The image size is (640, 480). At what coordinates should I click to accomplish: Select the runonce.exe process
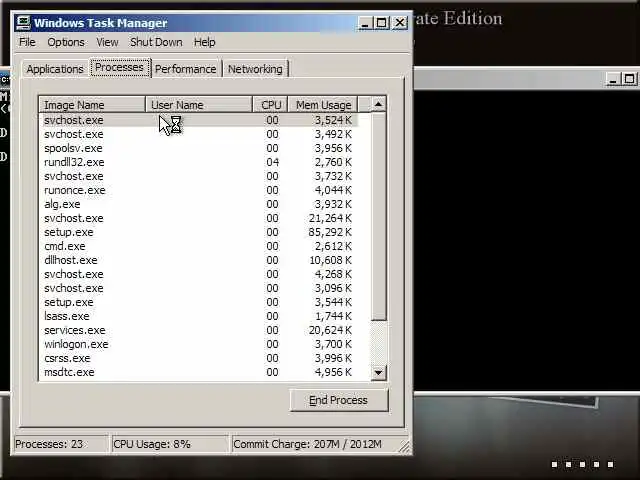point(198,190)
